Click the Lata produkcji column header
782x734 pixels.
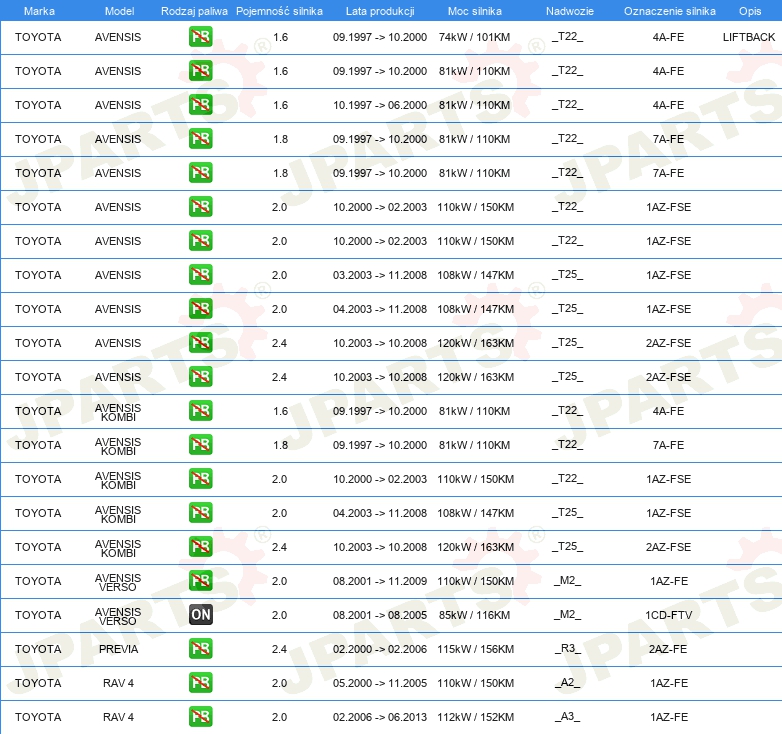pyautogui.click(x=379, y=11)
